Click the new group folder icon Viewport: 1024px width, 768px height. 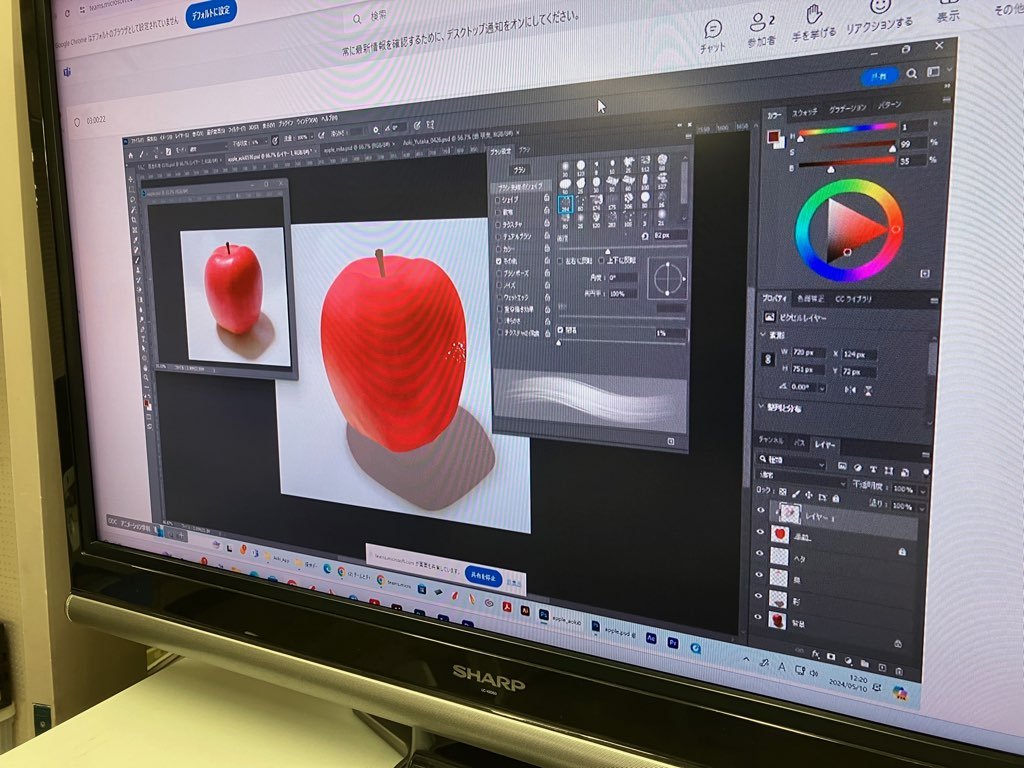[865, 663]
